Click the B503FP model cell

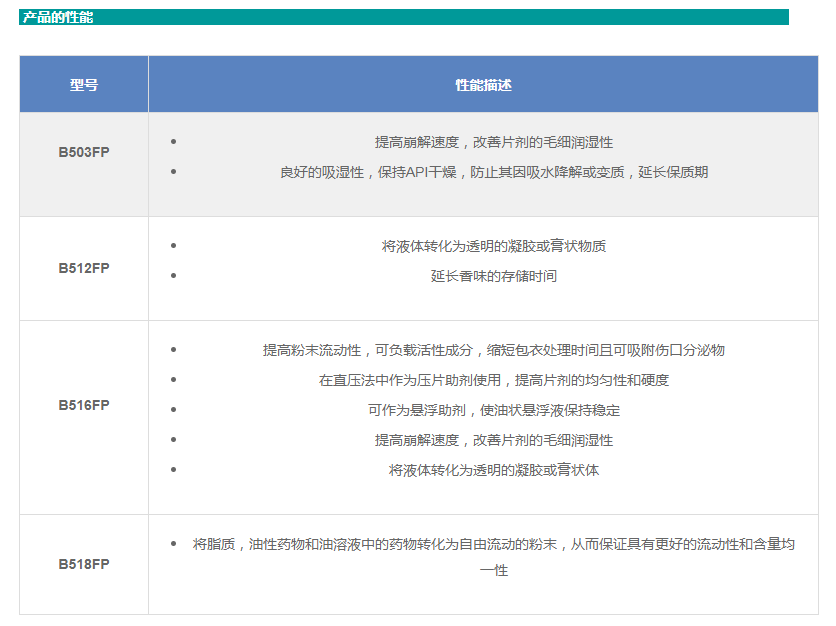[x=84, y=153]
